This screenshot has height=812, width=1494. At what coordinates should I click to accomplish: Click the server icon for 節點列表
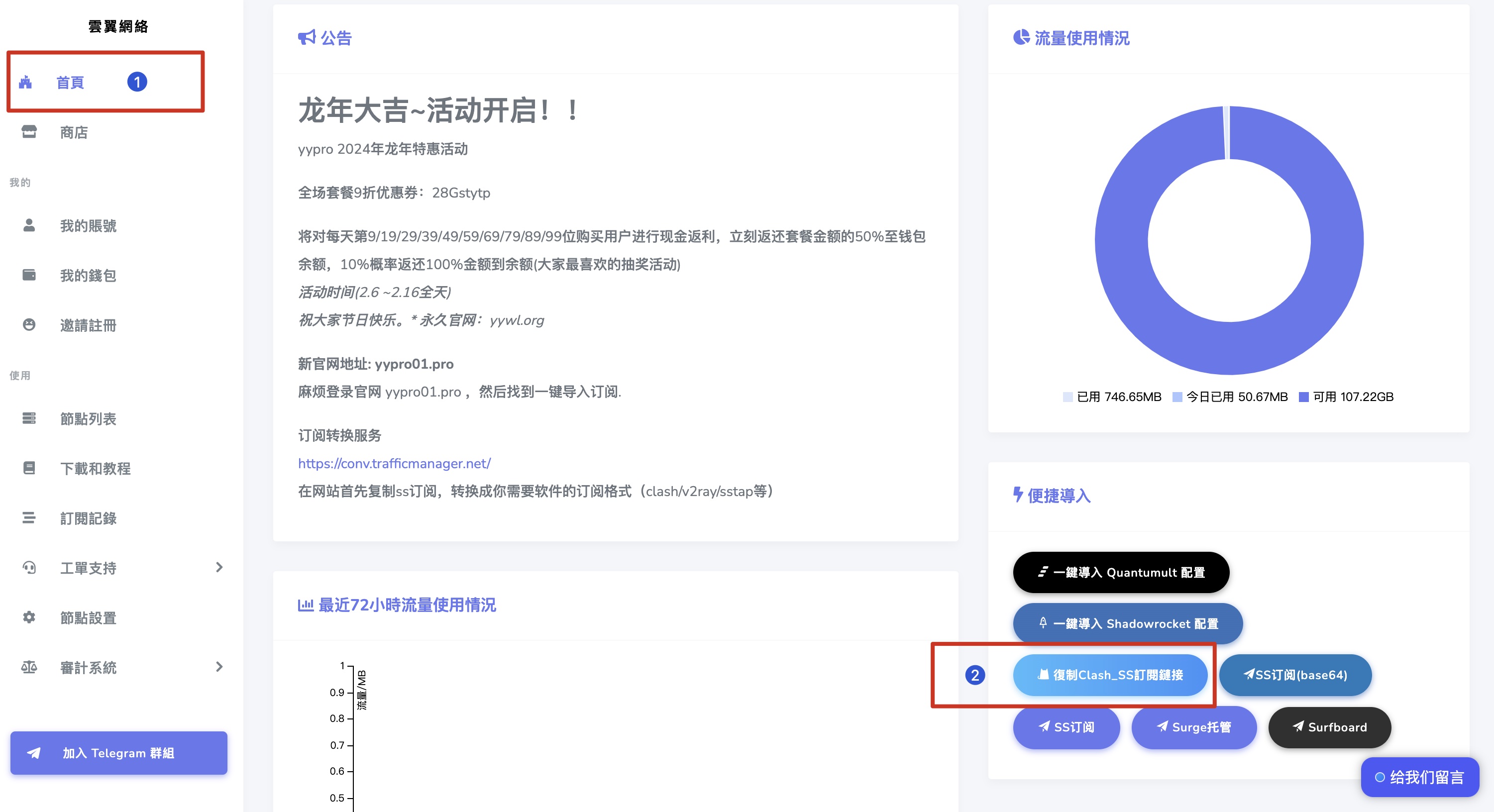[x=29, y=418]
